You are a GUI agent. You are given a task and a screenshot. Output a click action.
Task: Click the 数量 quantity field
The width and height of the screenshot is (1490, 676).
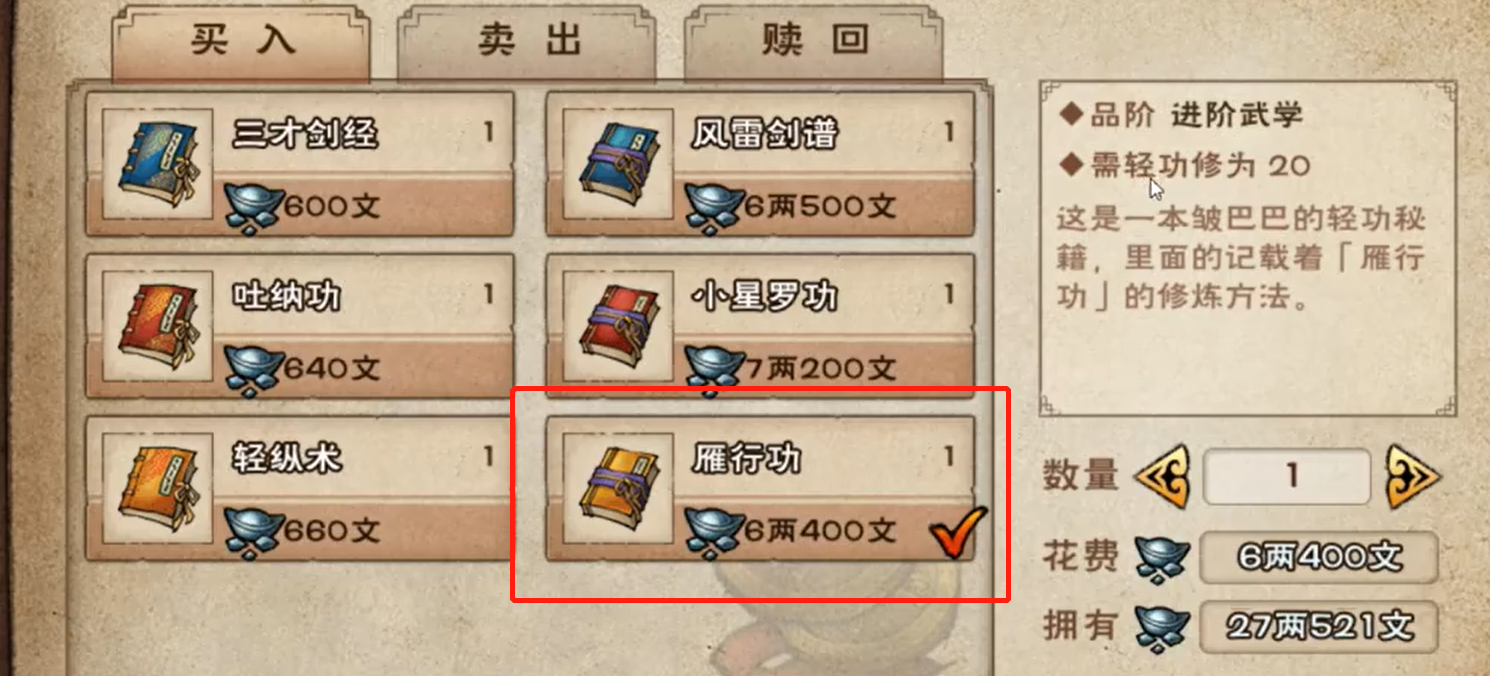(x=1286, y=476)
